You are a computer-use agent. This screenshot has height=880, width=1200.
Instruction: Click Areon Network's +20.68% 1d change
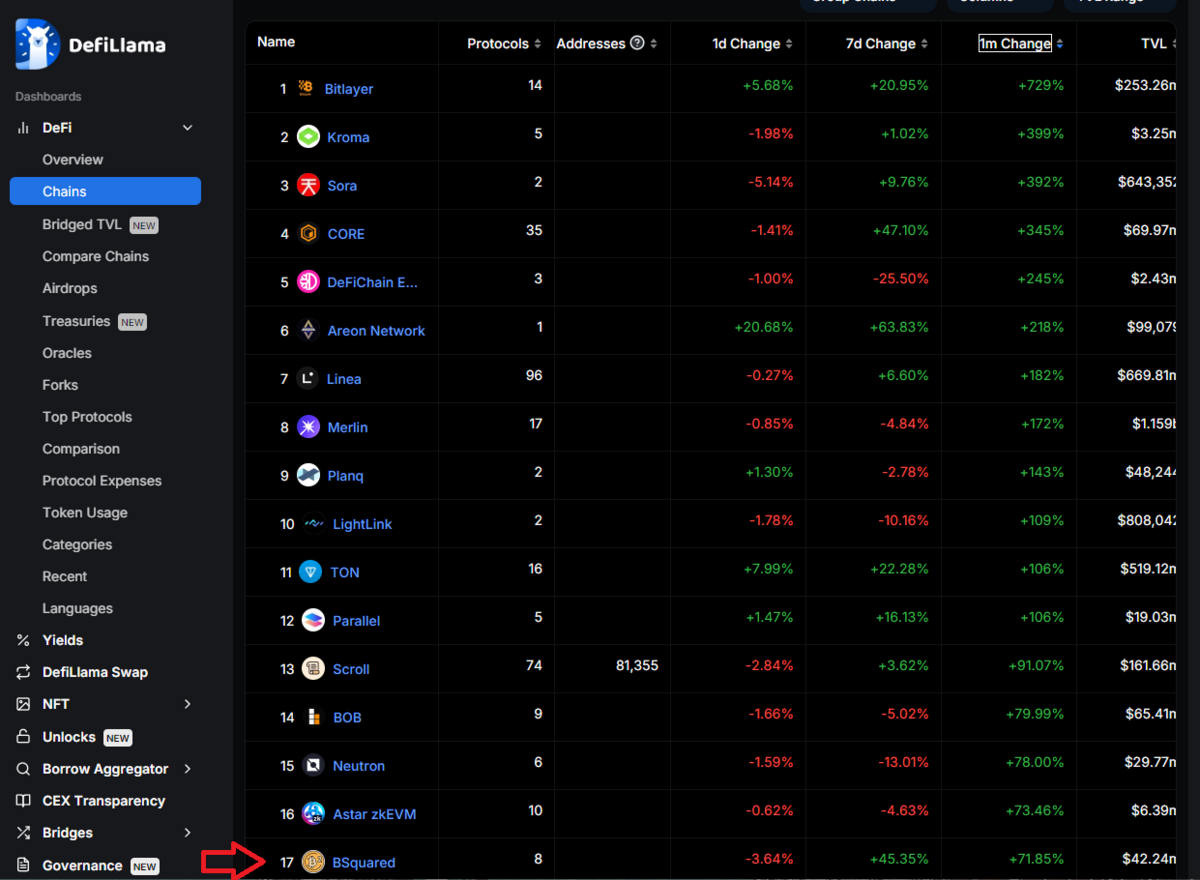(x=764, y=327)
